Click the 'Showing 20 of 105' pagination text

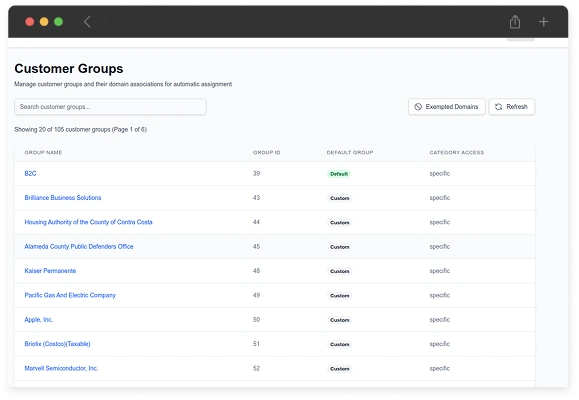(x=80, y=129)
